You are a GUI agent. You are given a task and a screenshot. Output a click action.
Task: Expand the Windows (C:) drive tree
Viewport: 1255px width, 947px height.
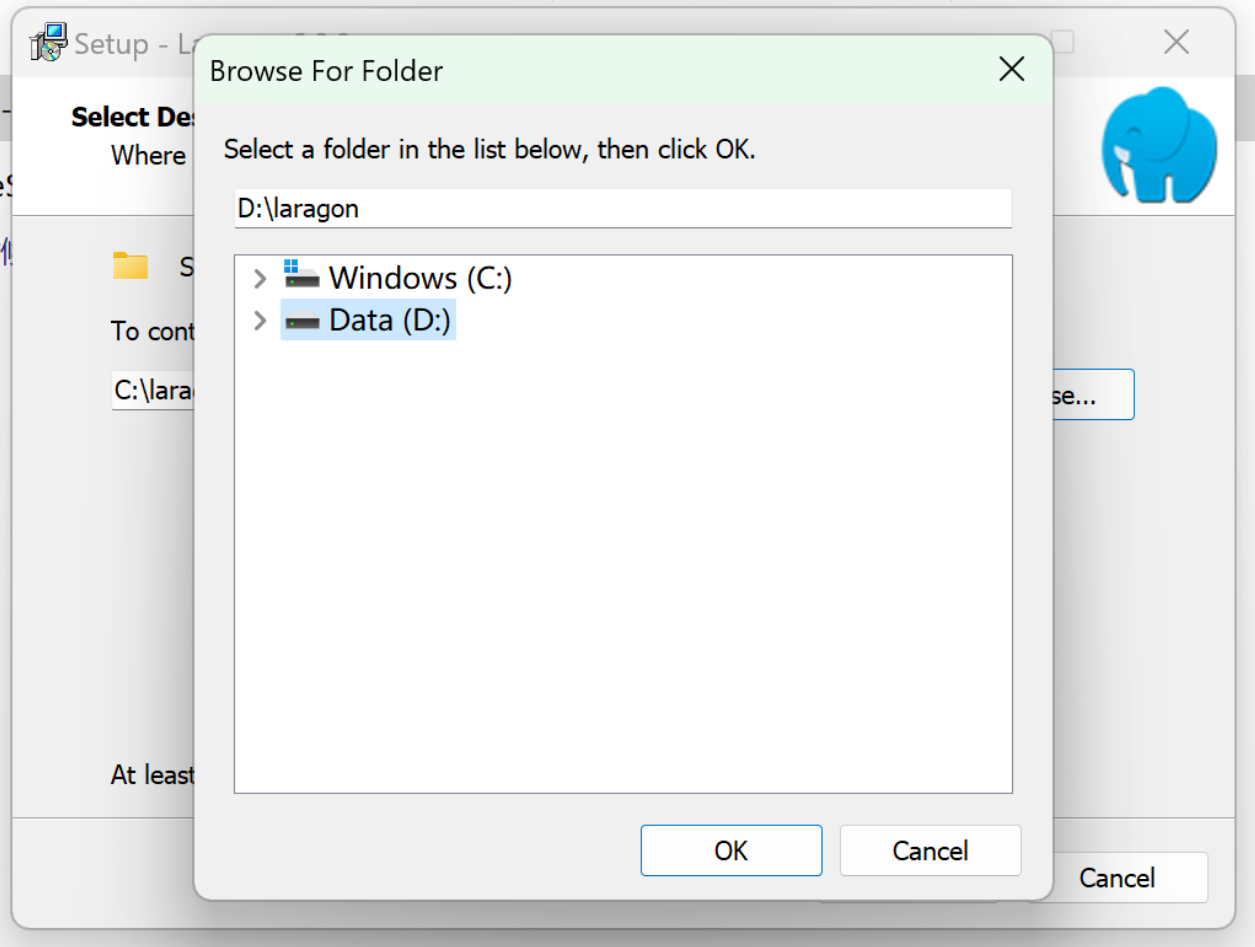[260, 278]
